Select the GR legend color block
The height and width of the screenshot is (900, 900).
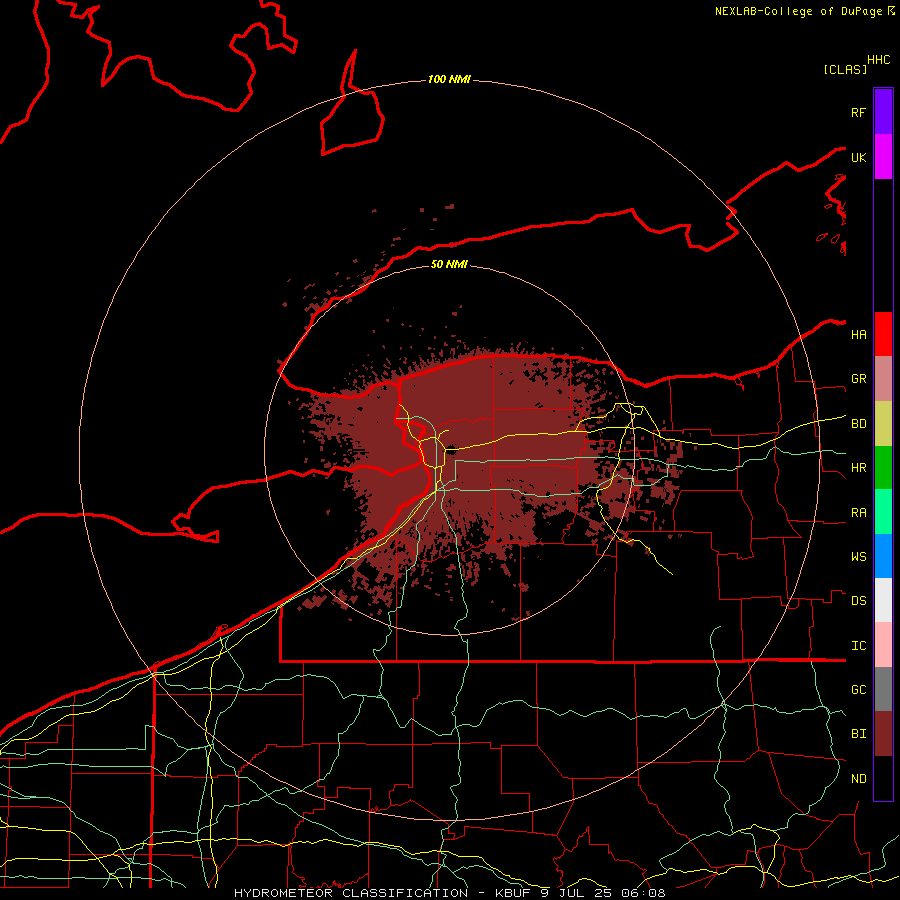883,379
